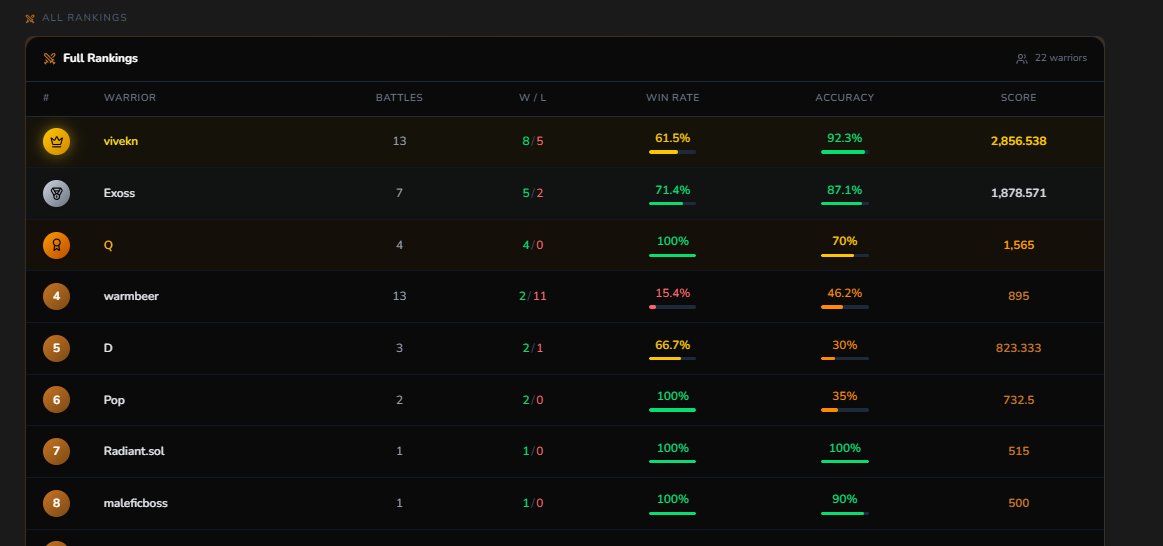Open warrior Radiant.sol's name
Image resolution: width=1163 pixels, height=546 pixels.
pyautogui.click(x=134, y=451)
